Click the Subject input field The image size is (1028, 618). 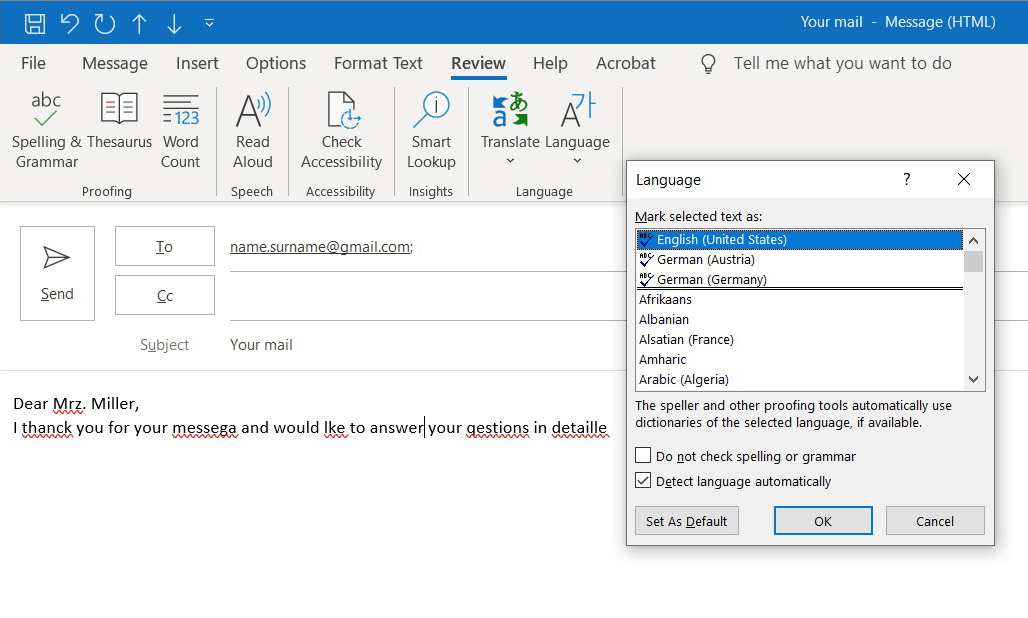pyautogui.click(x=400, y=344)
